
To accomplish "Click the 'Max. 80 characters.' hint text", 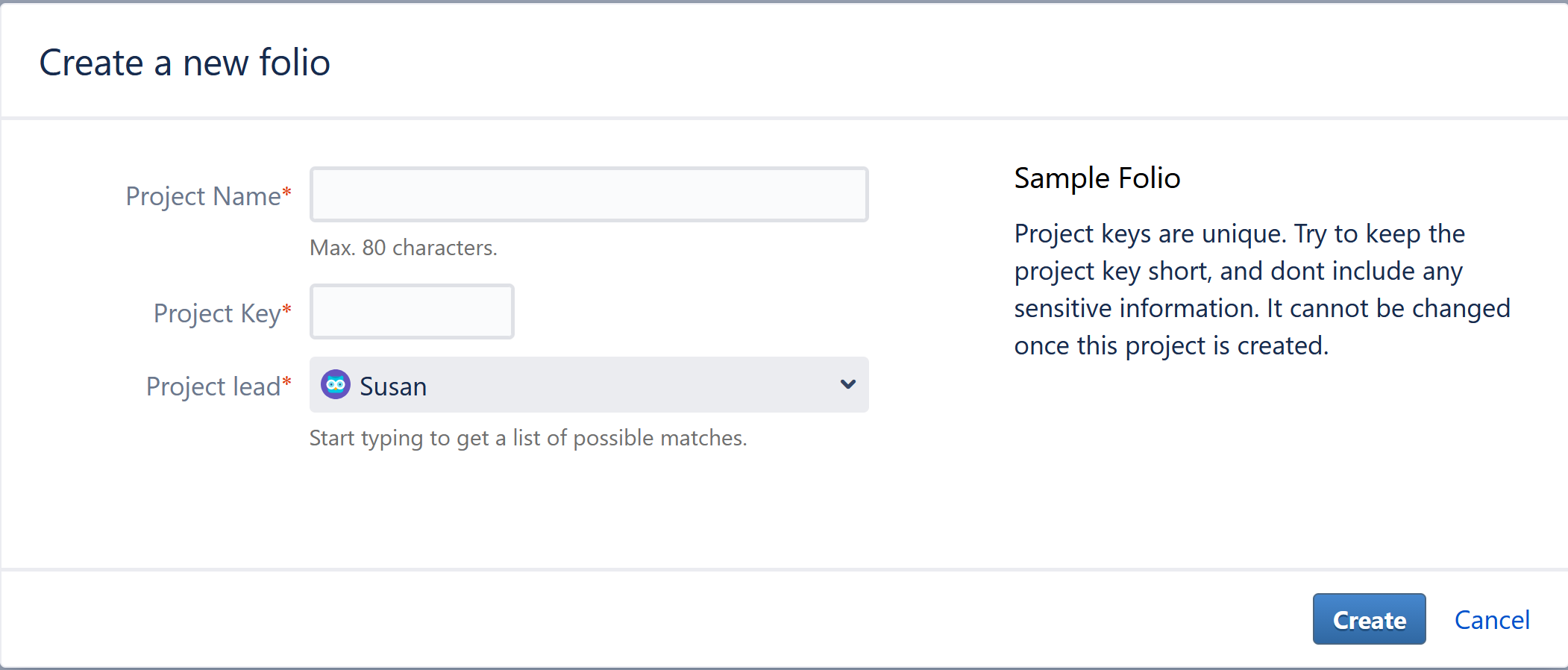I will pyautogui.click(x=403, y=248).
